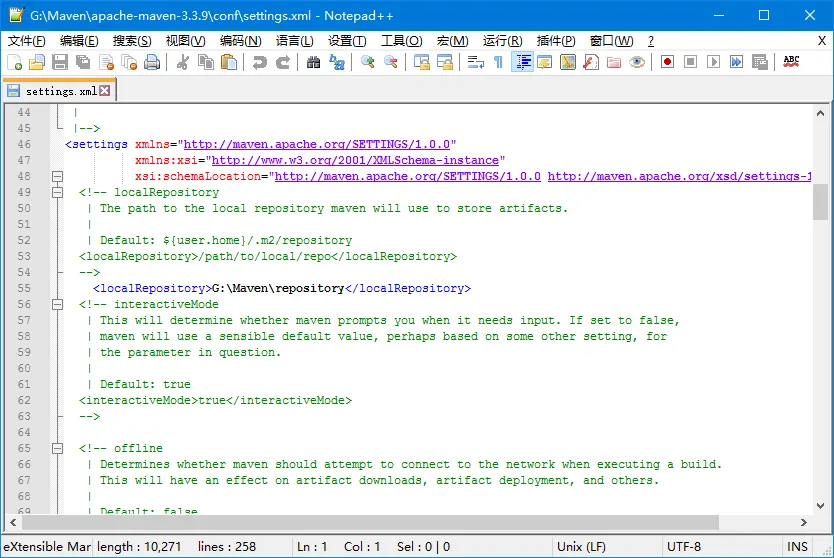Print the document using printer icon

[152, 62]
